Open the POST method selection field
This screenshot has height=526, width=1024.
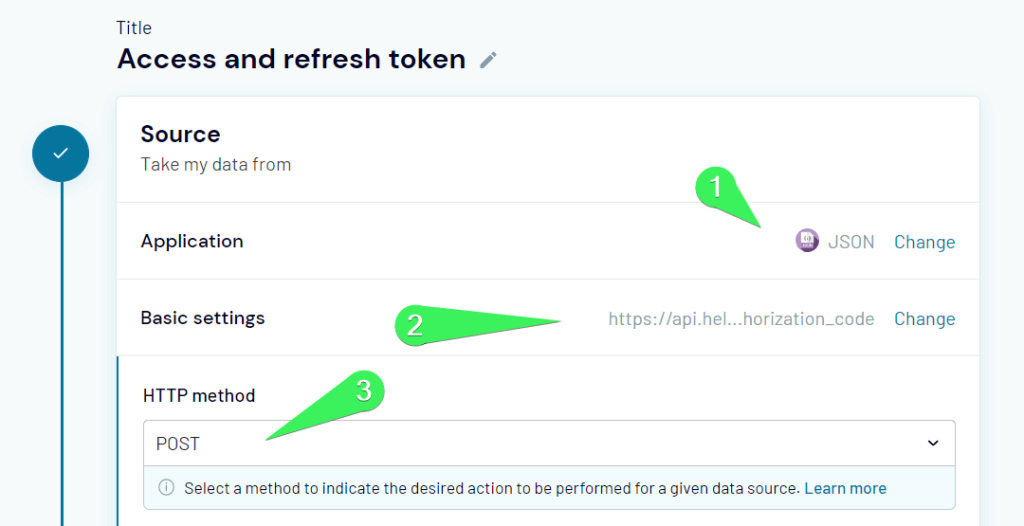549,444
